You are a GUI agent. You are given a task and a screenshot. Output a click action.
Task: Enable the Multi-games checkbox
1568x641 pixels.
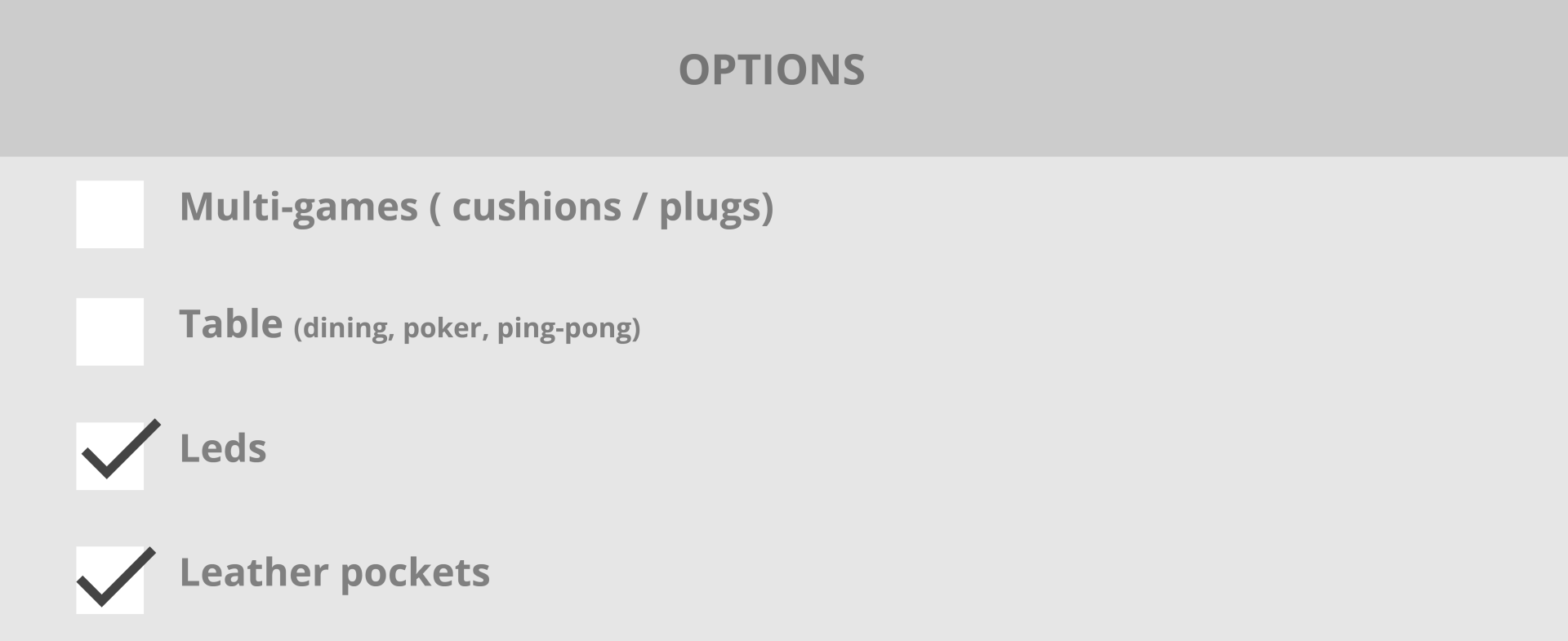tap(110, 215)
